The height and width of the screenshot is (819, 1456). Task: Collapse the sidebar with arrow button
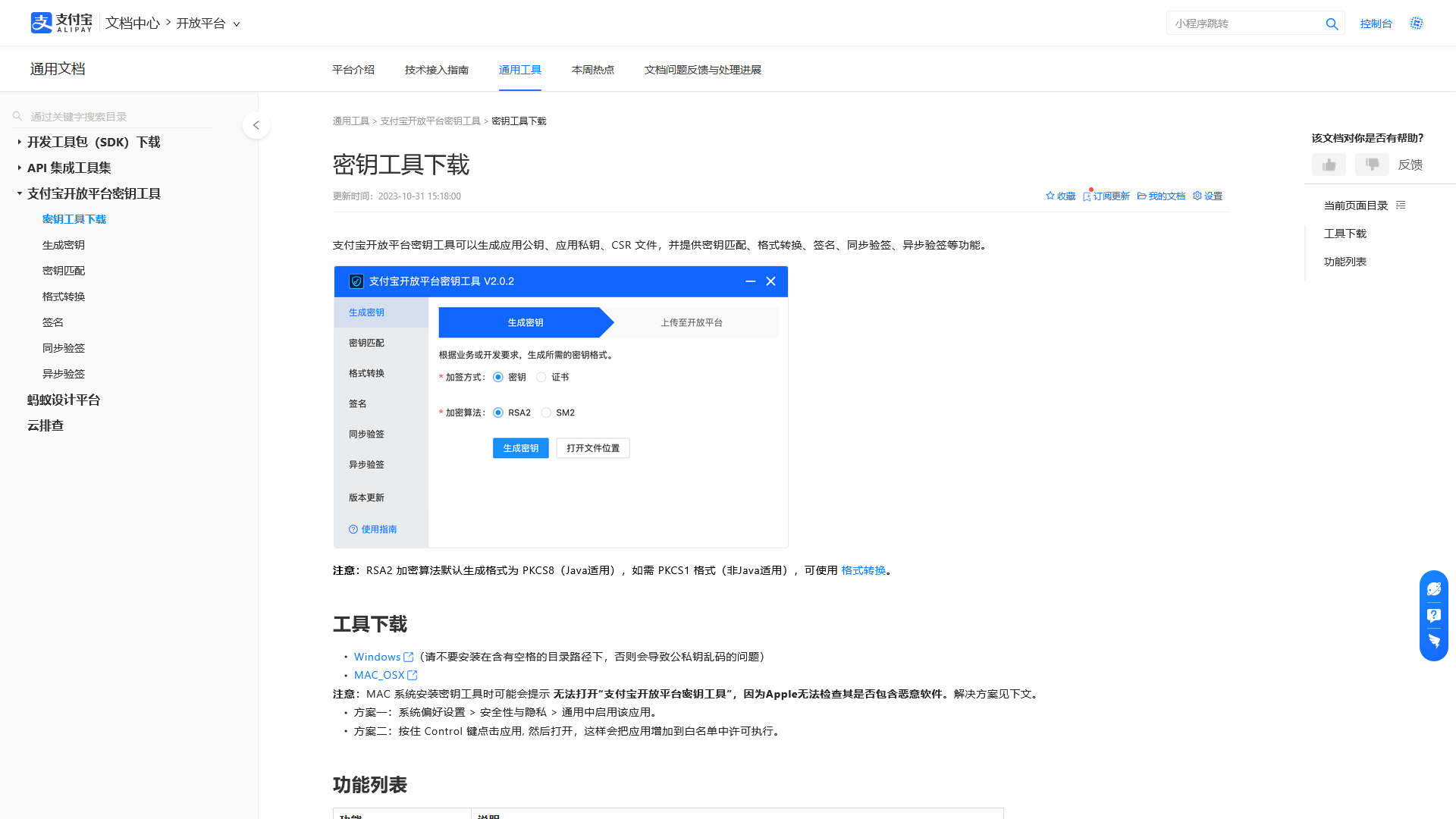256,125
